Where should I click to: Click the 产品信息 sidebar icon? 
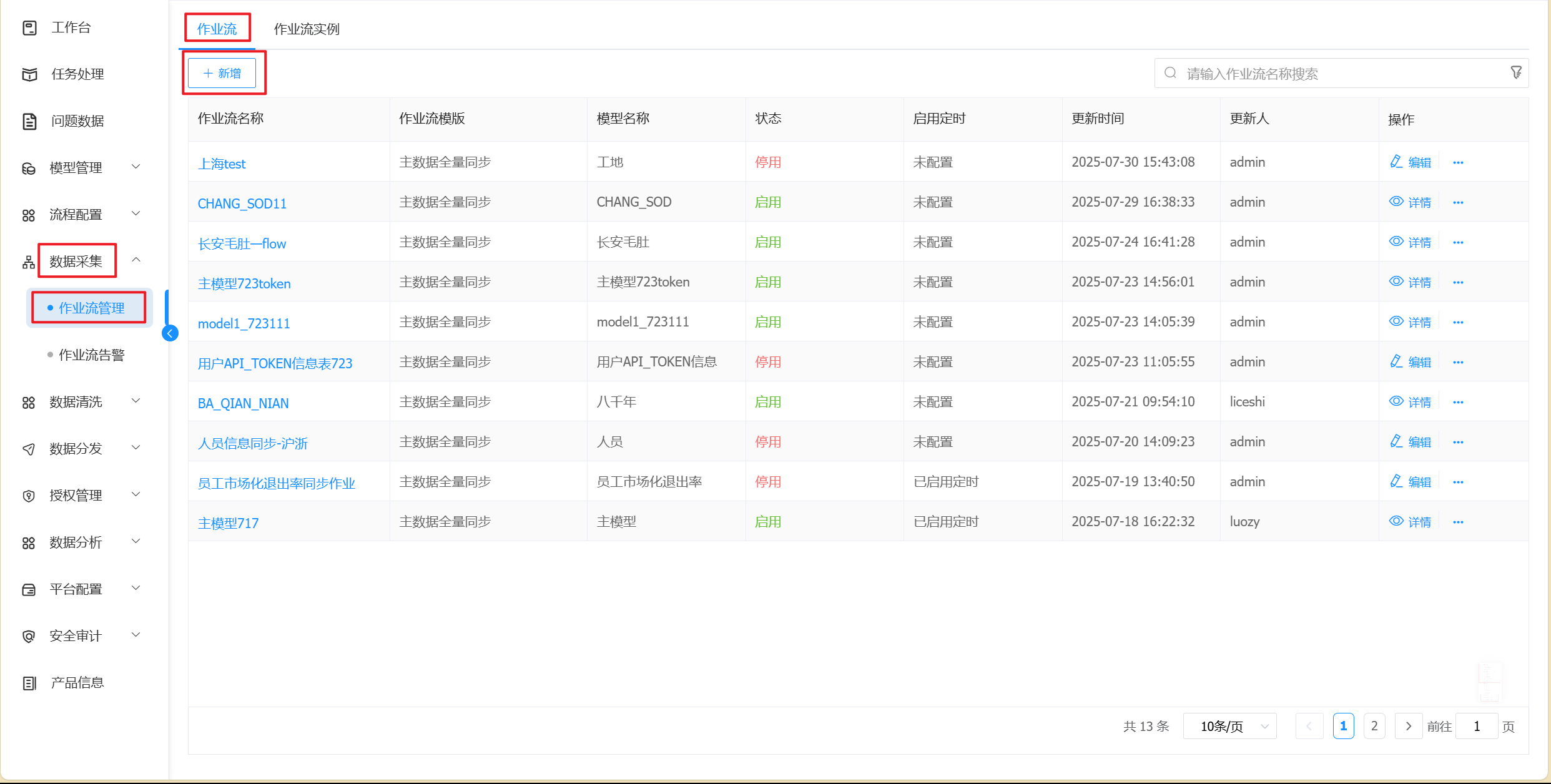pos(29,683)
